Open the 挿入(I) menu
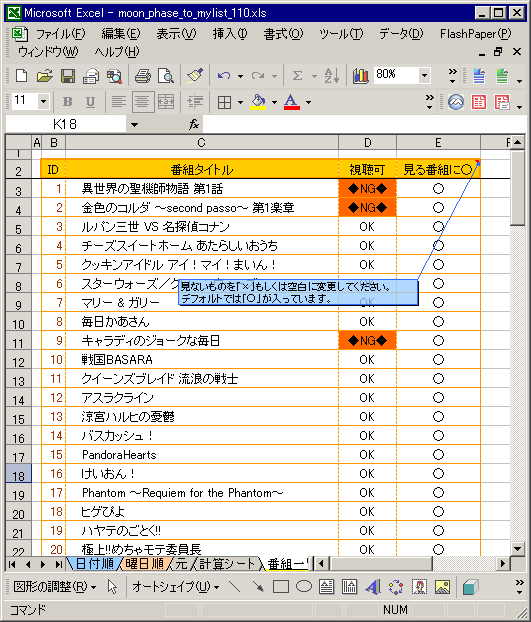Screen dimensions: 531x622 pos(230,34)
